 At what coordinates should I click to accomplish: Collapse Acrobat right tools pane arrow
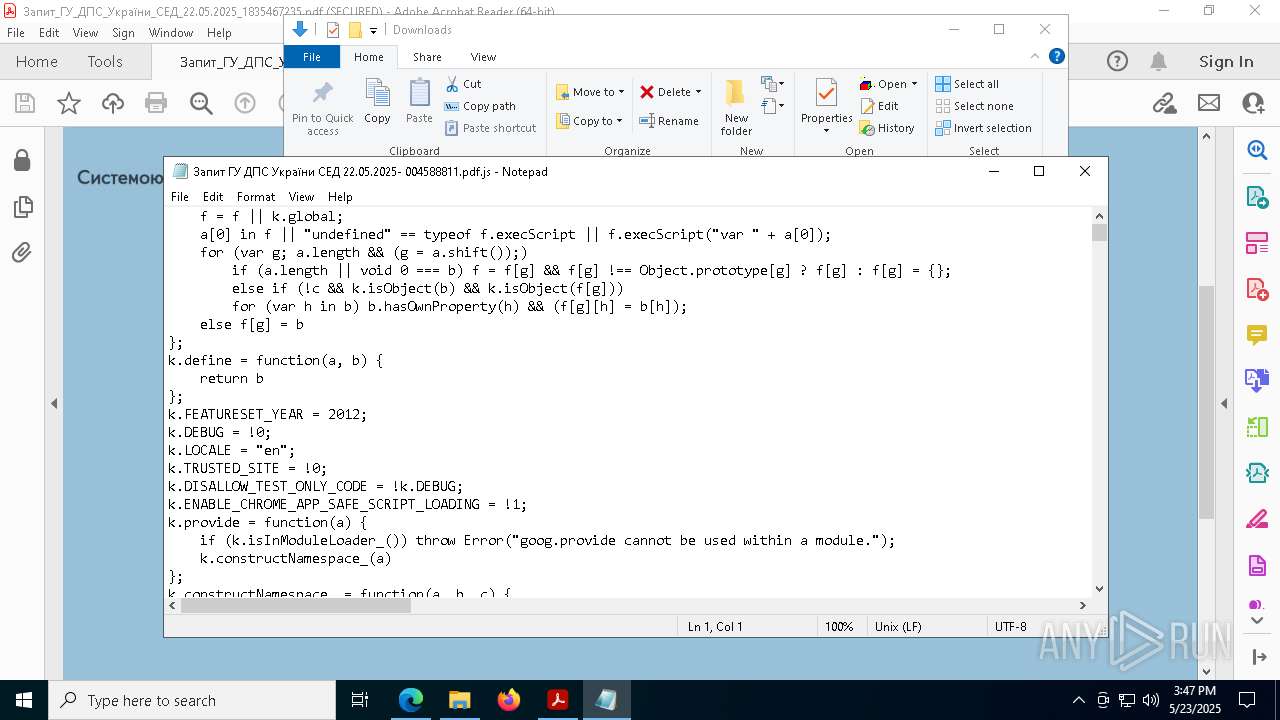[x=1224, y=404]
